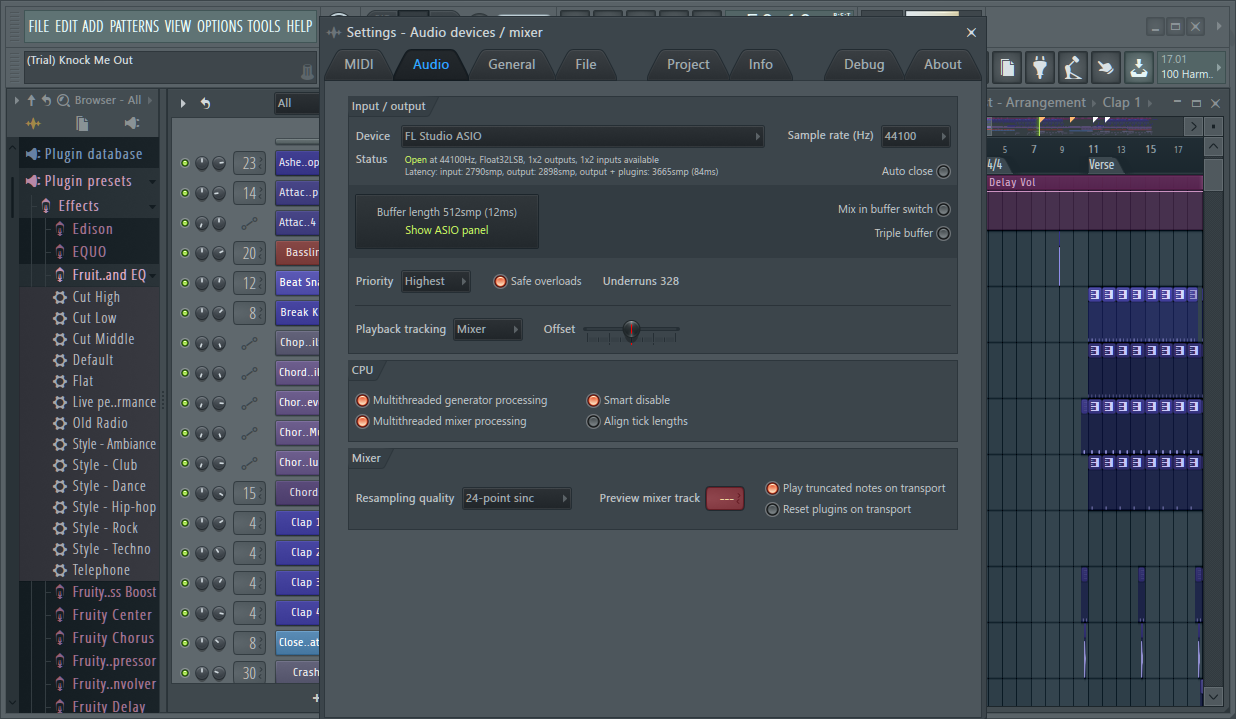This screenshot has height=719, width=1236.
Task: Close the Settings window with X
Action: coord(971,32)
